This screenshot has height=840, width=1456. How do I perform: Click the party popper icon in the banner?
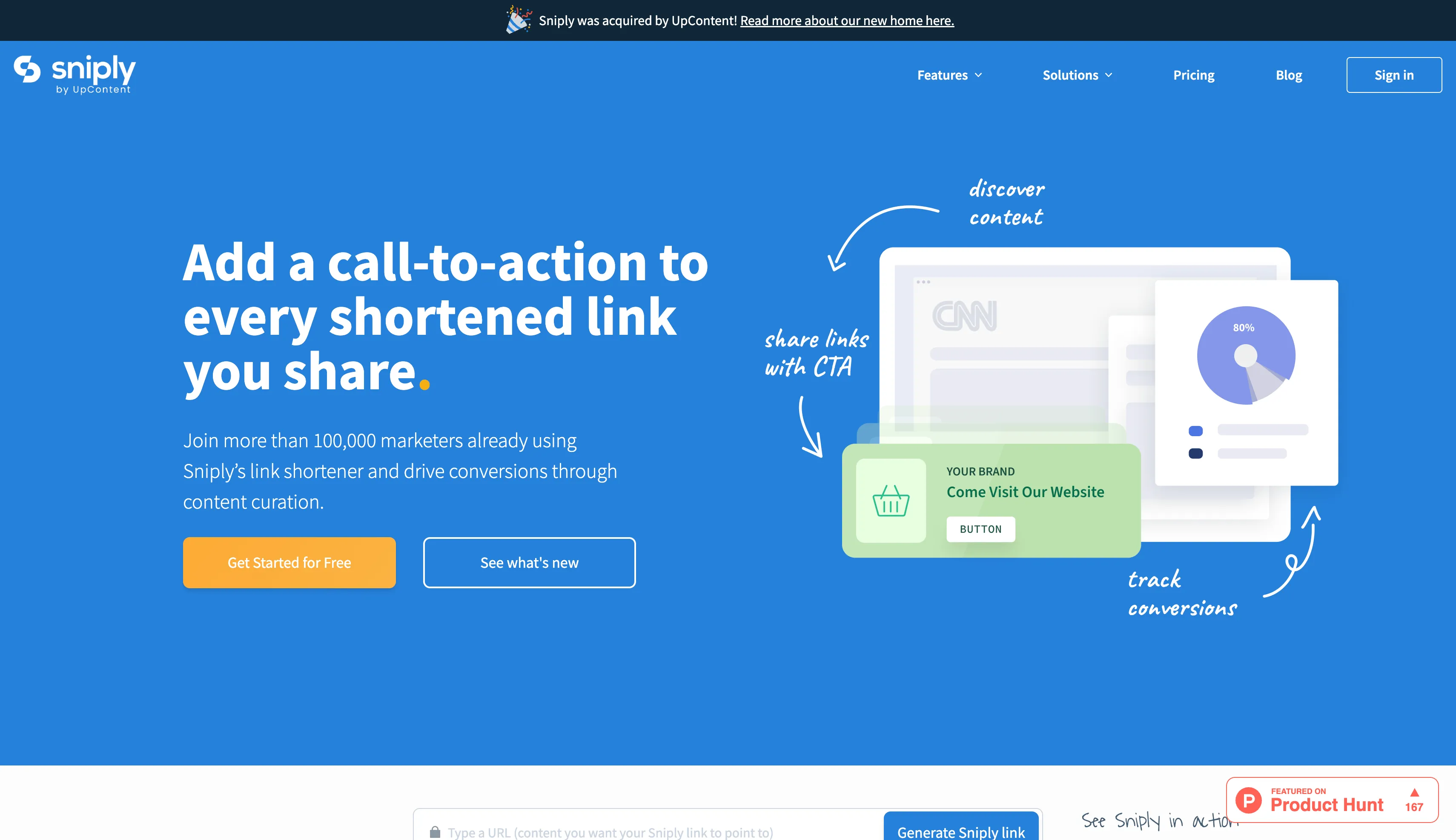coord(517,20)
